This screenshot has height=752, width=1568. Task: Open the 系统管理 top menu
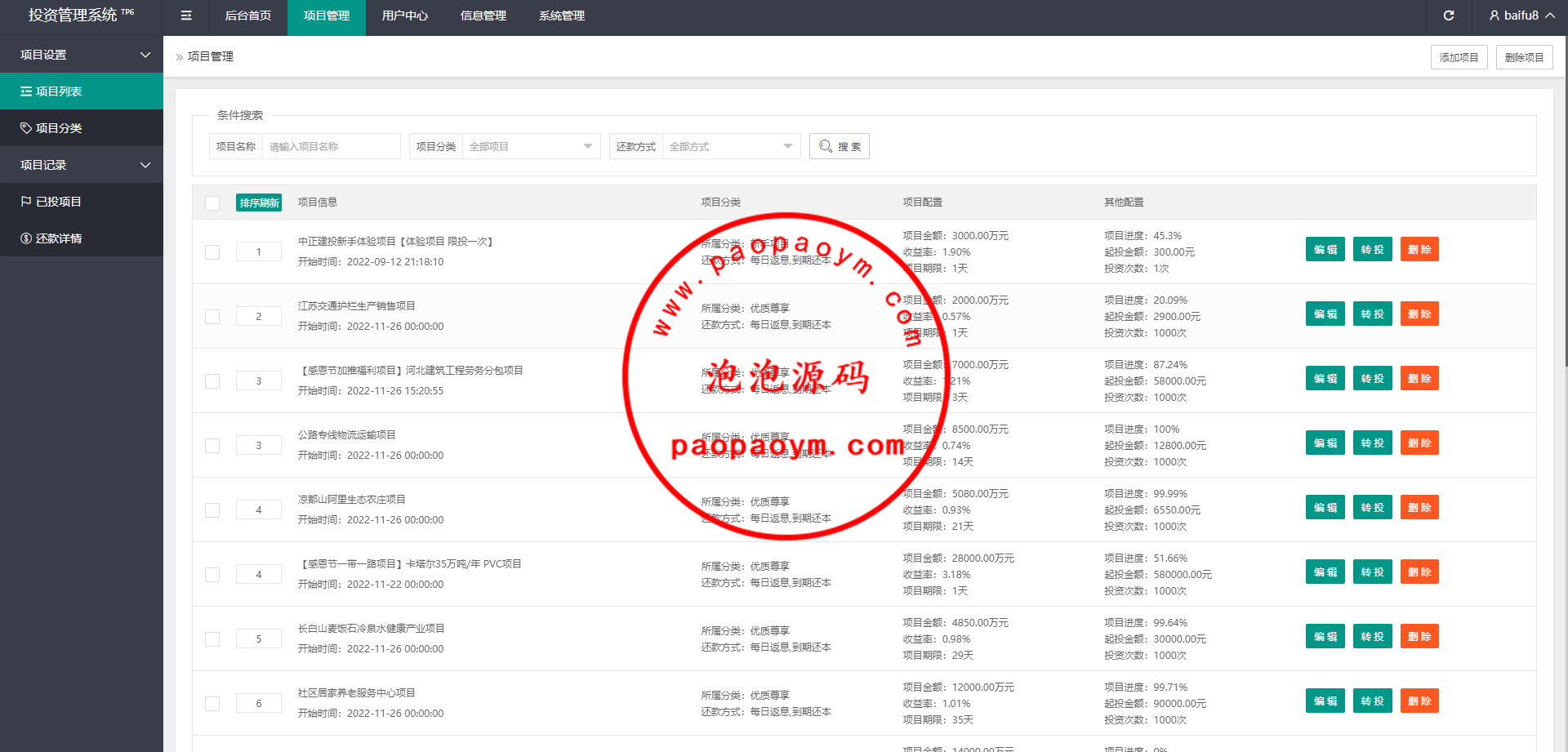click(x=562, y=16)
